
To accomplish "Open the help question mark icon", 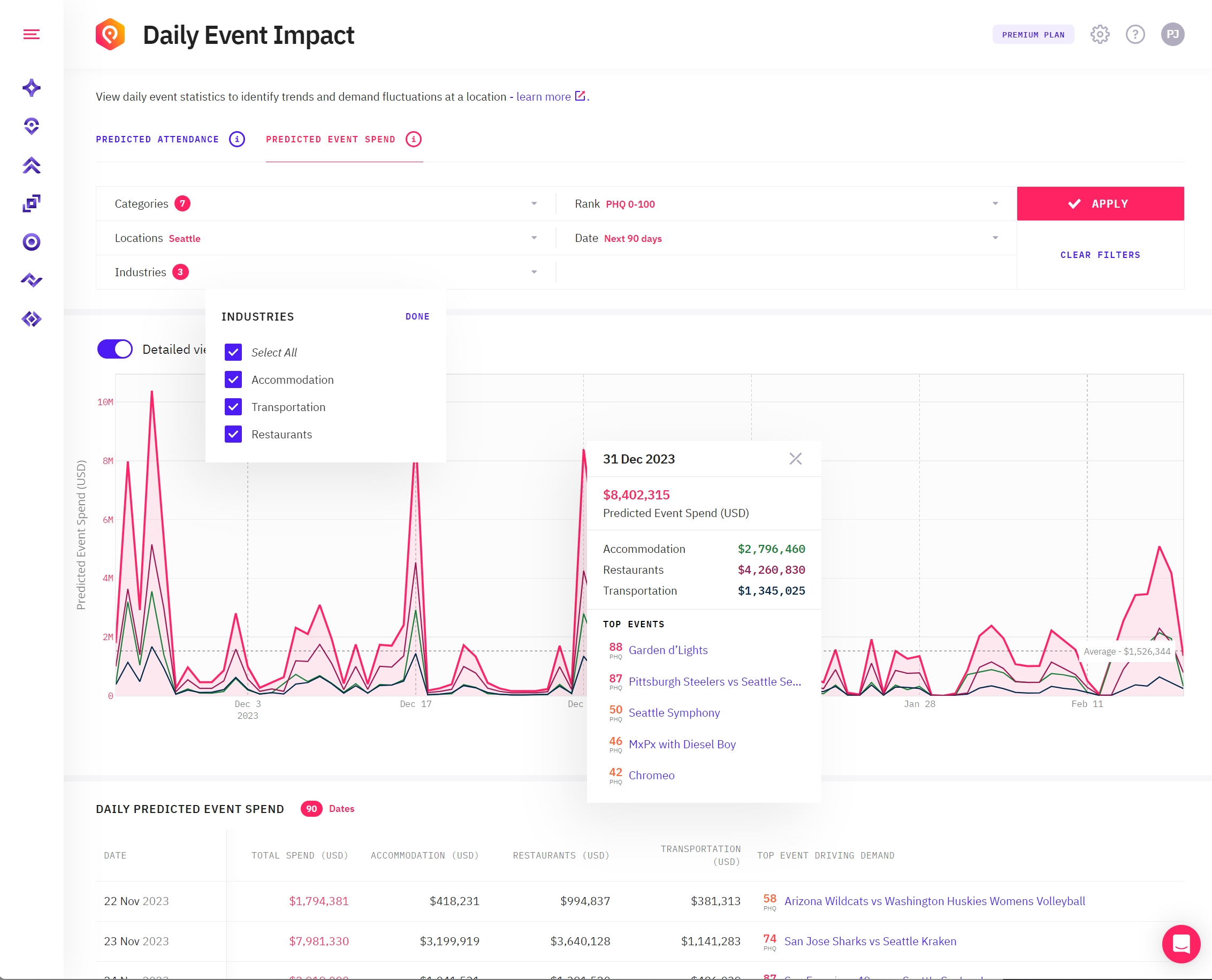I will click(x=1135, y=34).
